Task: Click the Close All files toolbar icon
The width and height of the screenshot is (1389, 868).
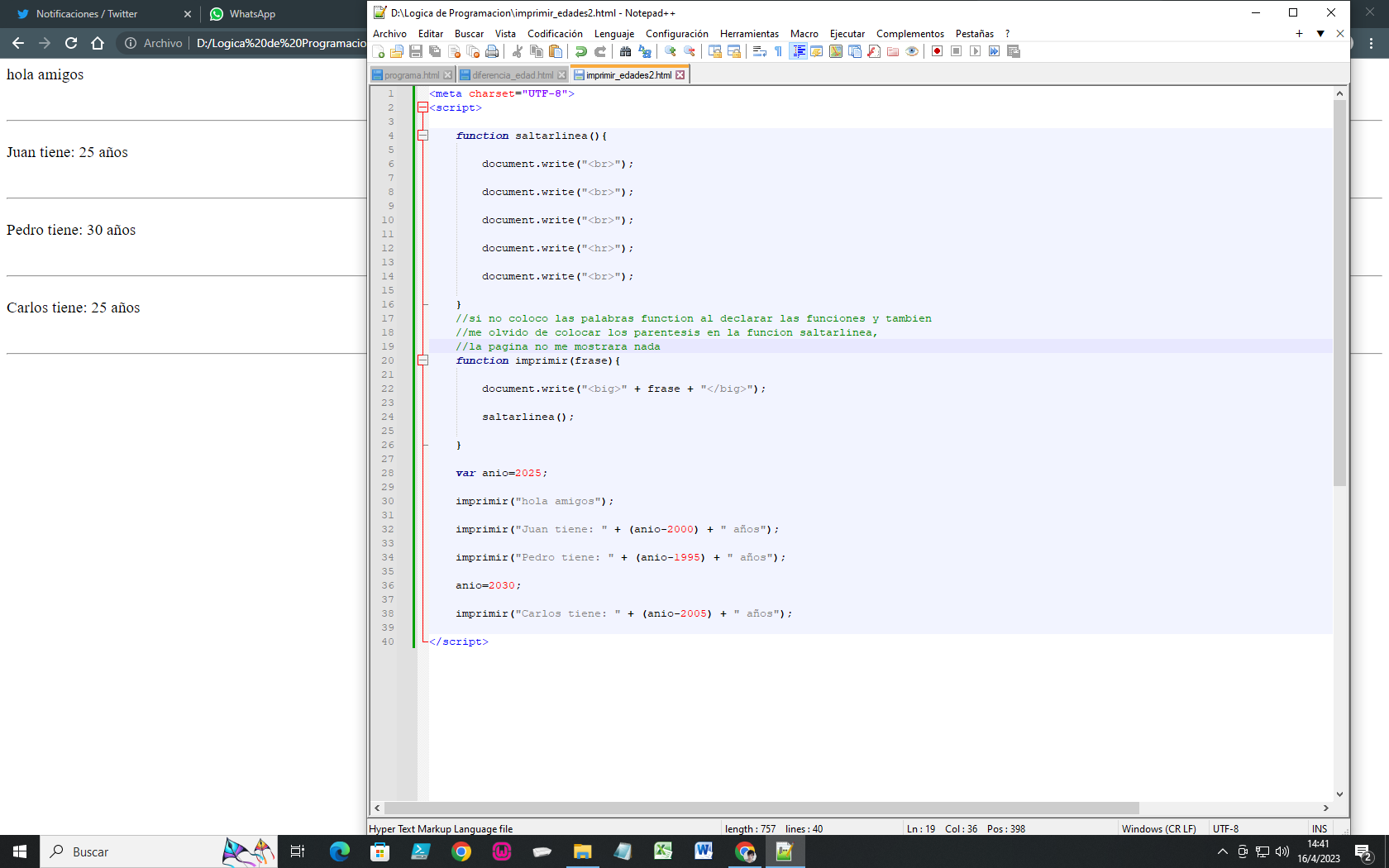Action: (473, 51)
